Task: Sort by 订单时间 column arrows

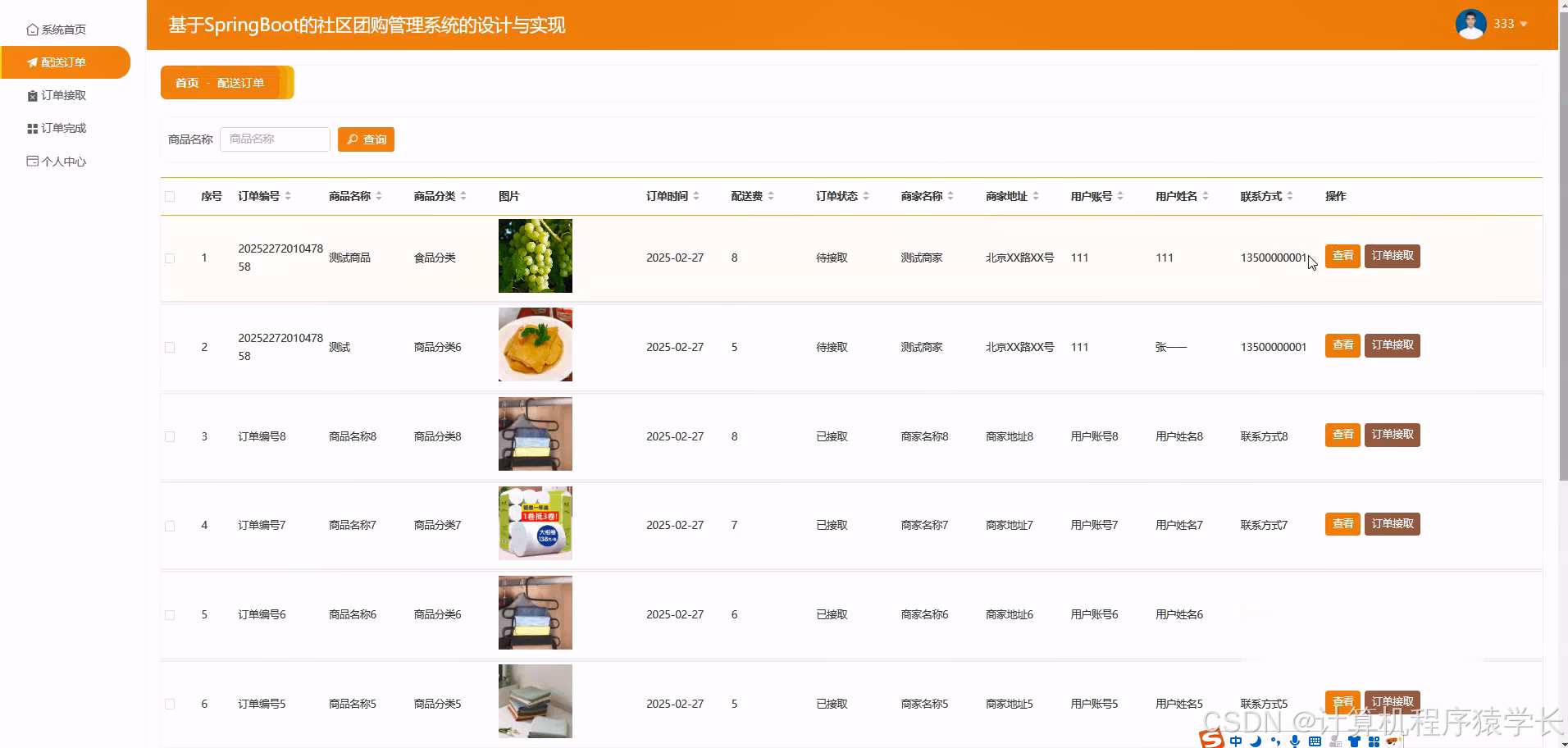Action: click(x=696, y=196)
